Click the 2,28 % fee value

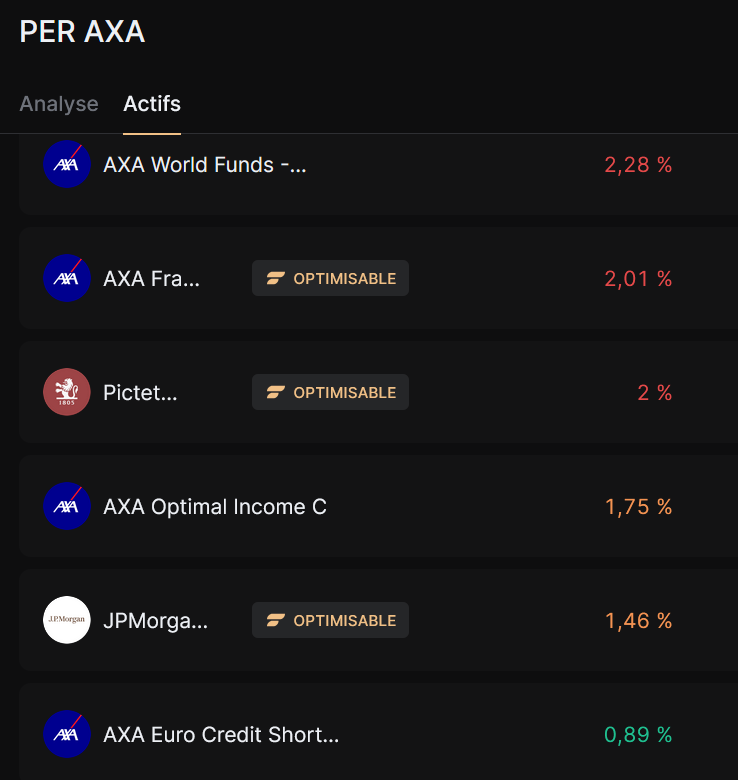(x=638, y=165)
